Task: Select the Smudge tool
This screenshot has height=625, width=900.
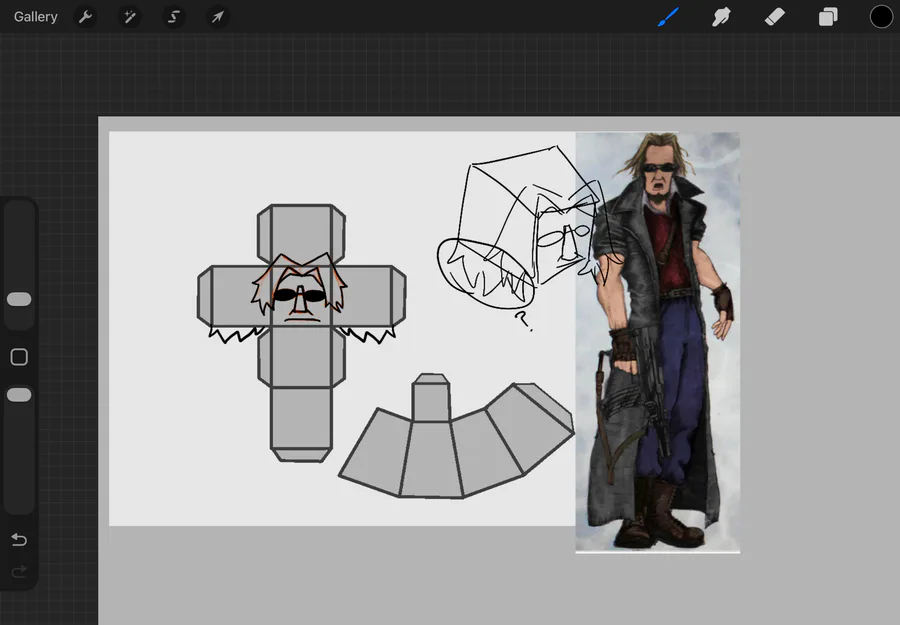Action: (721, 17)
